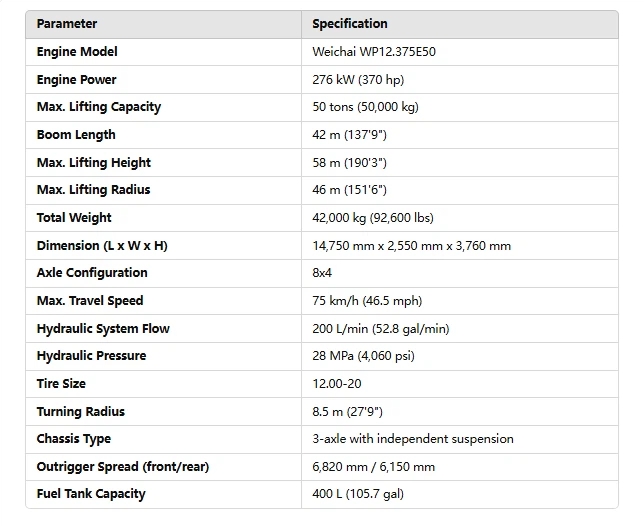Click the Total Weight row label

(x=74, y=218)
